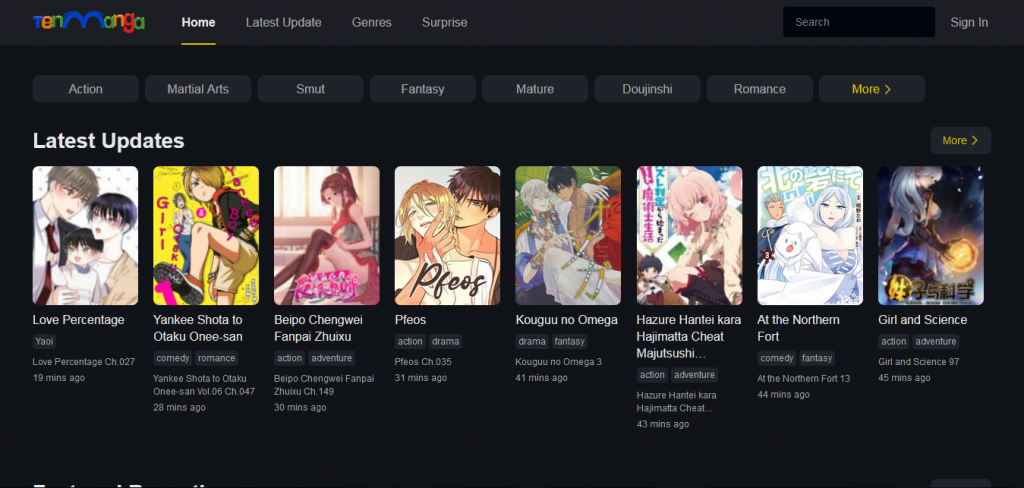1024x488 pixels.
Task: Select the Smut genre button
Action: coord(310,89)
